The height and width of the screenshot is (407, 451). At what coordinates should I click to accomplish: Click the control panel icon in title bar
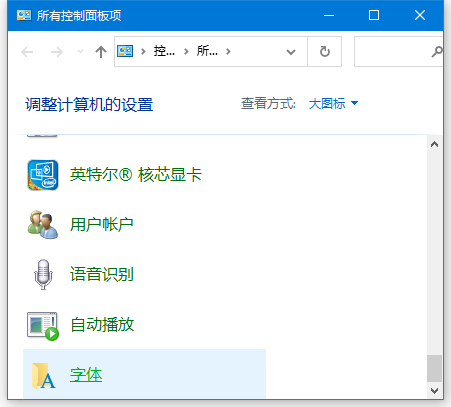coord(24,15)
